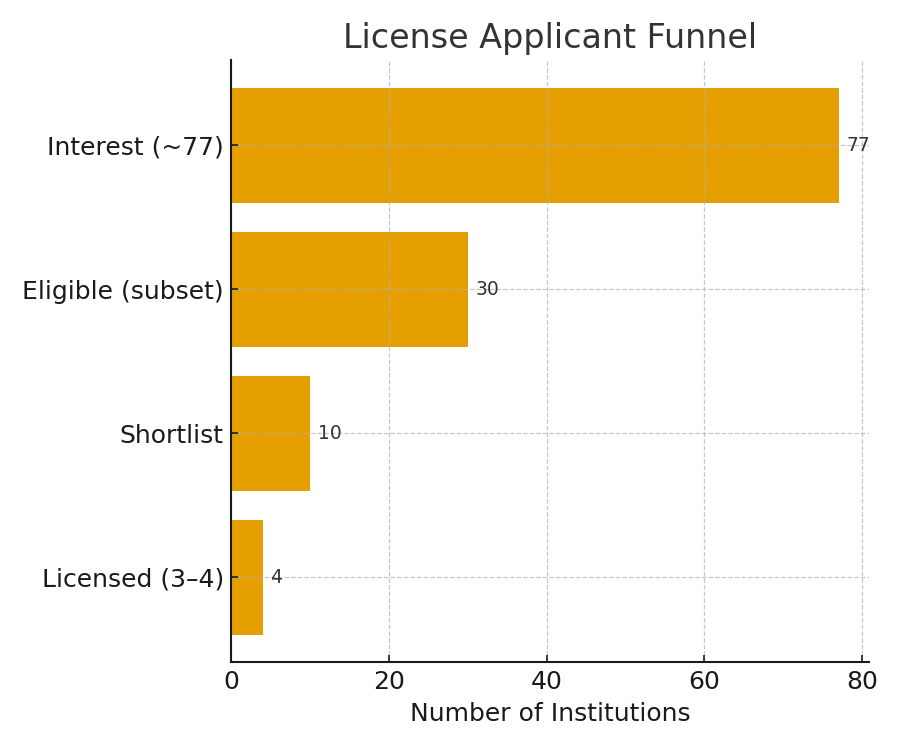
Task: Click the x-axis tick label 0
Action: click(x=231, y=681)
